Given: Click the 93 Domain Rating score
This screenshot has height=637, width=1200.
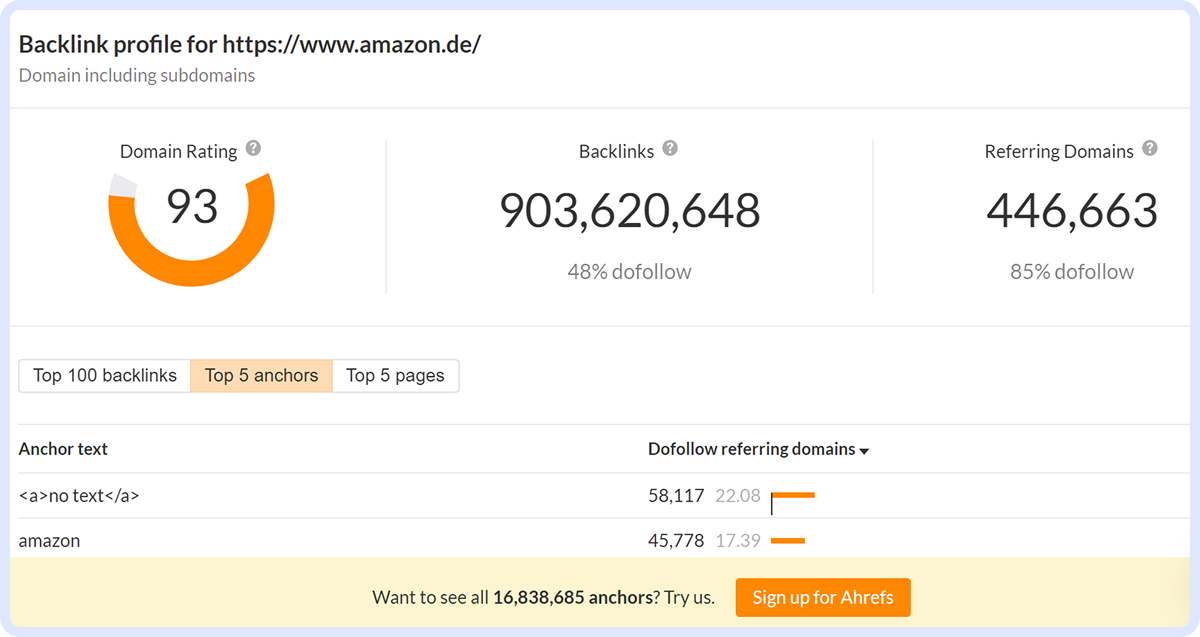Looking at the screenshot, I should pyautogui.click(x=191, y=206).
